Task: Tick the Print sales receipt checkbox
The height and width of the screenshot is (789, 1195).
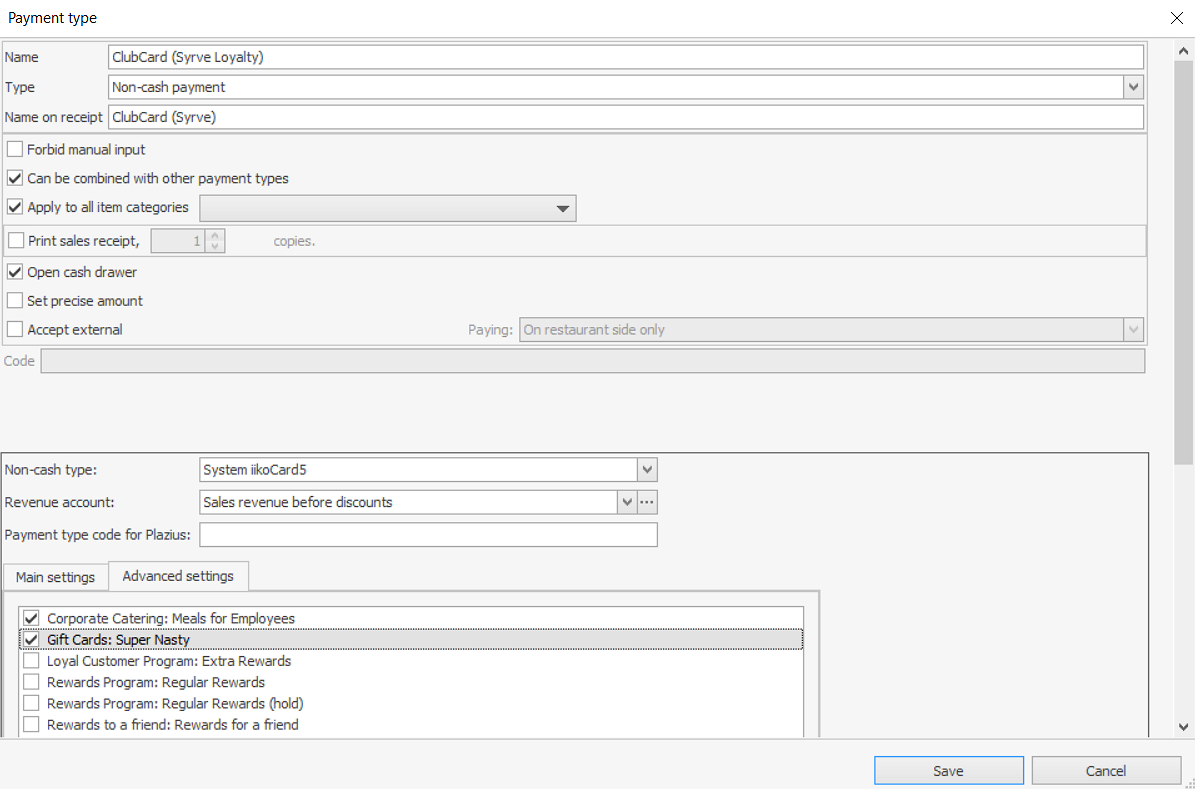Action: (x=16, y=241)
